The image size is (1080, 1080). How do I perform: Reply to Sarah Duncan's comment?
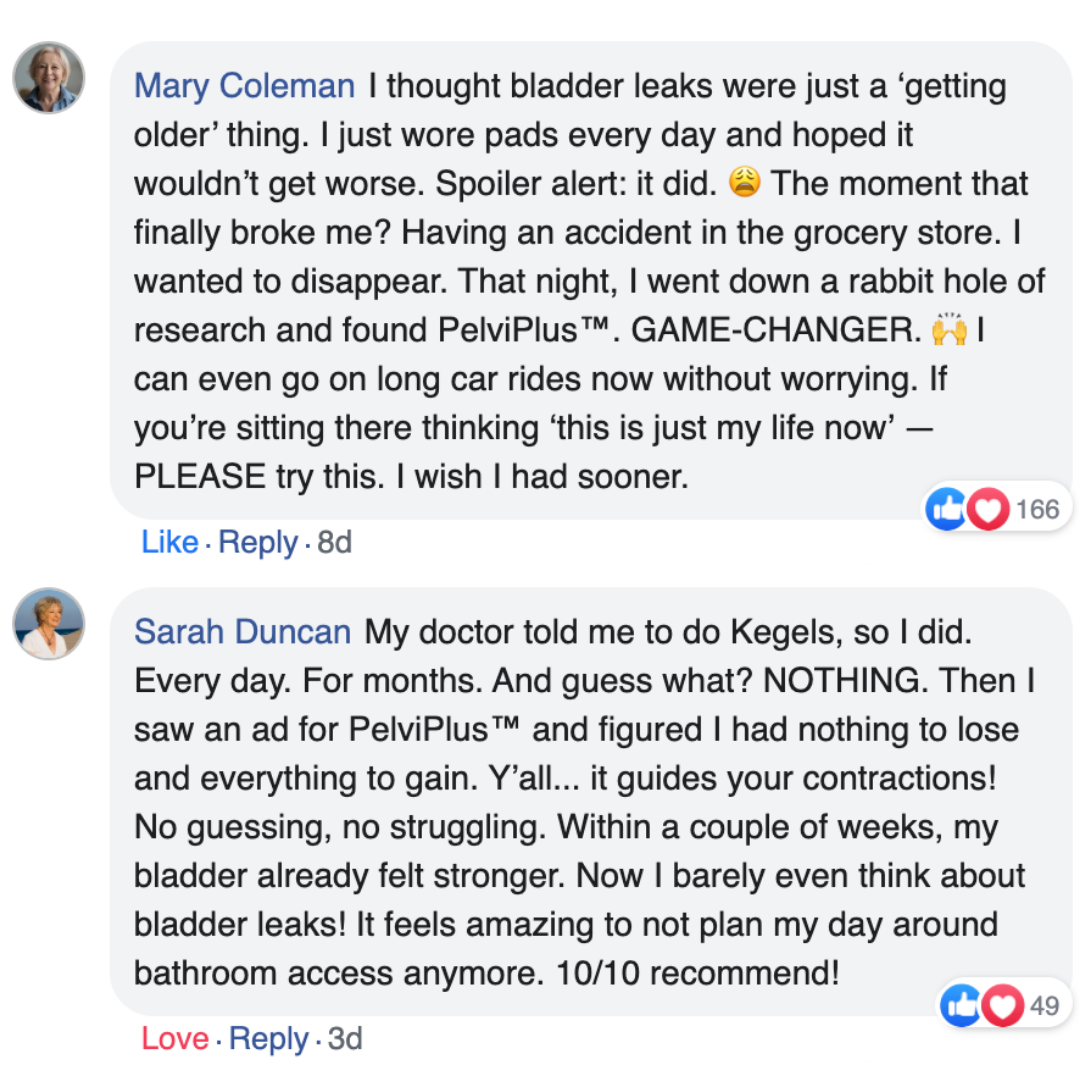(x=268, y=1038)
